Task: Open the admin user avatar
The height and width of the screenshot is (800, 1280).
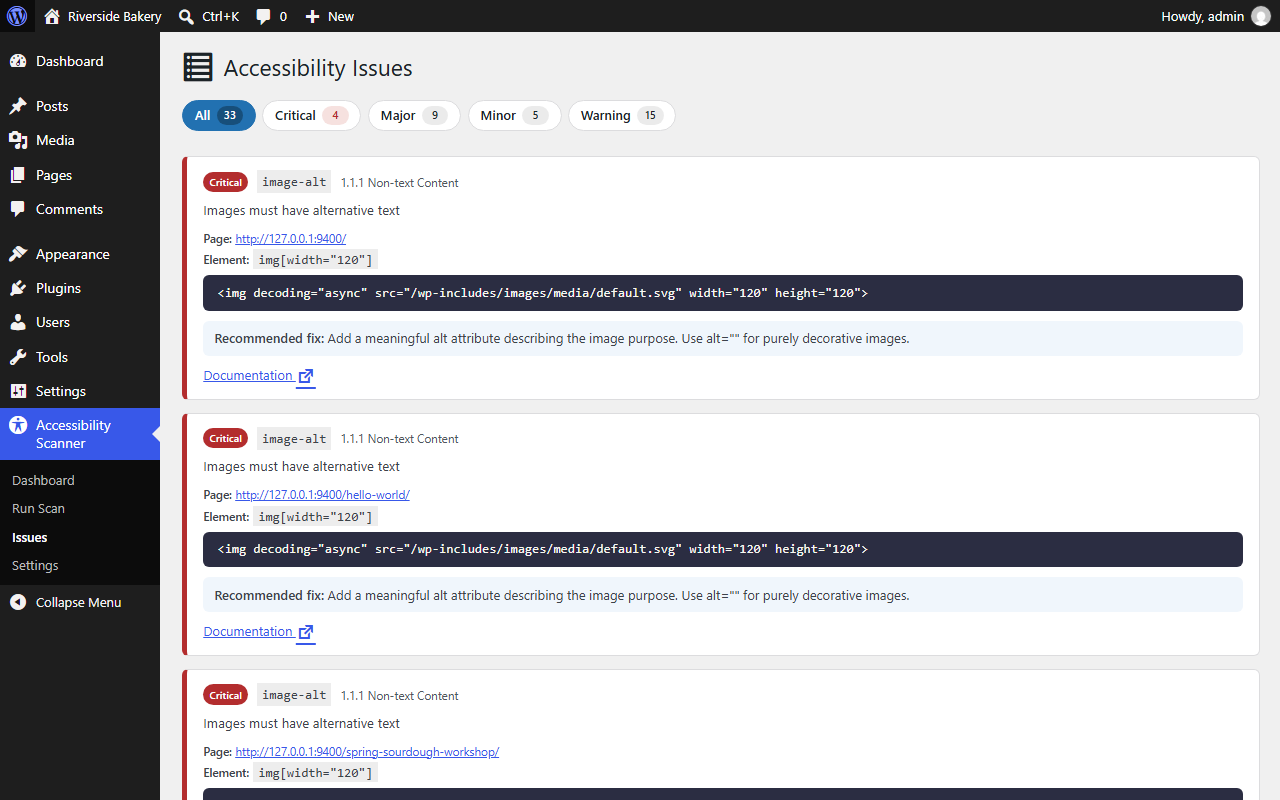Action: (1261, 16)
